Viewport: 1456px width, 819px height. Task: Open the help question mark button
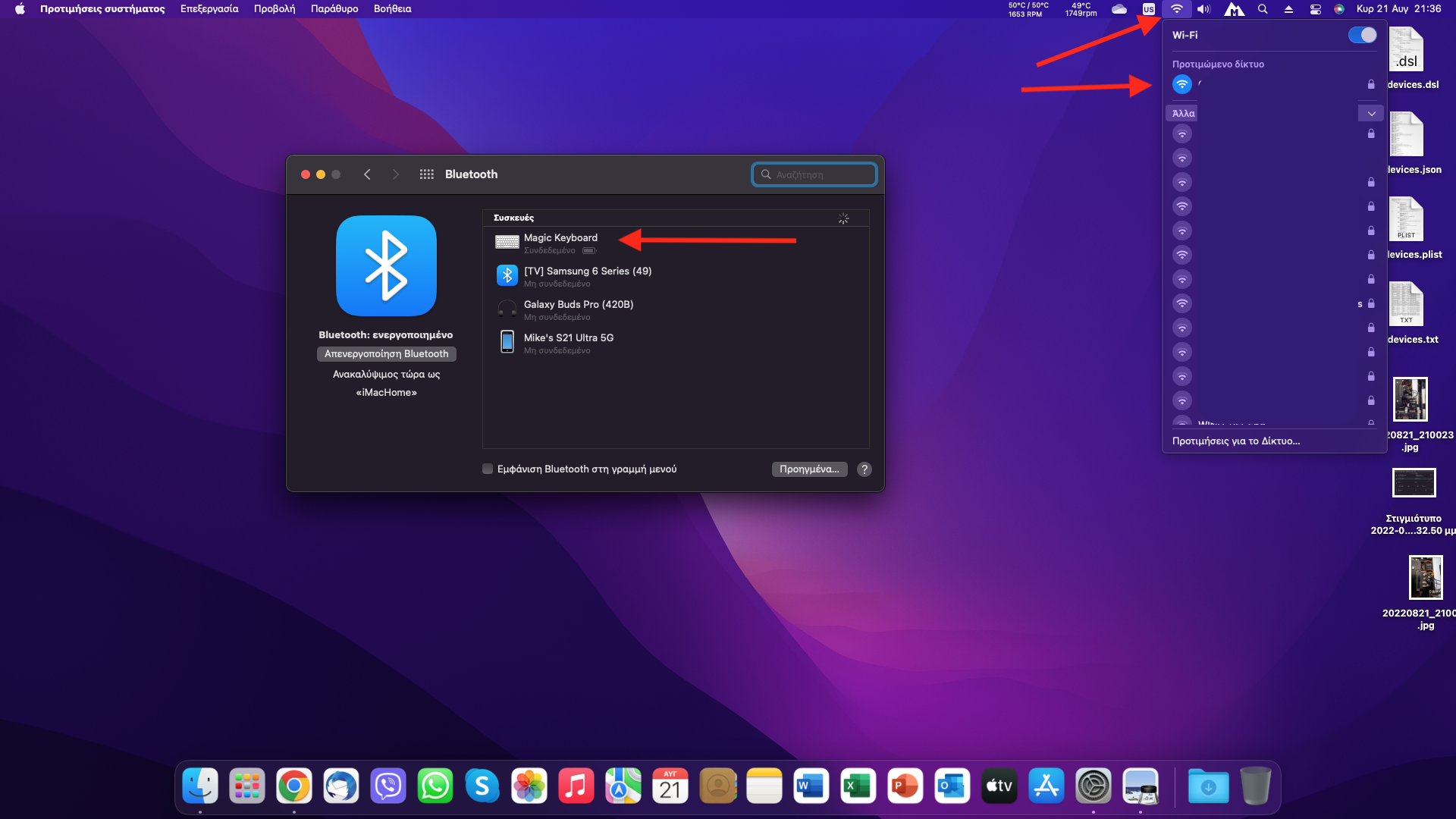pos(864,469)
